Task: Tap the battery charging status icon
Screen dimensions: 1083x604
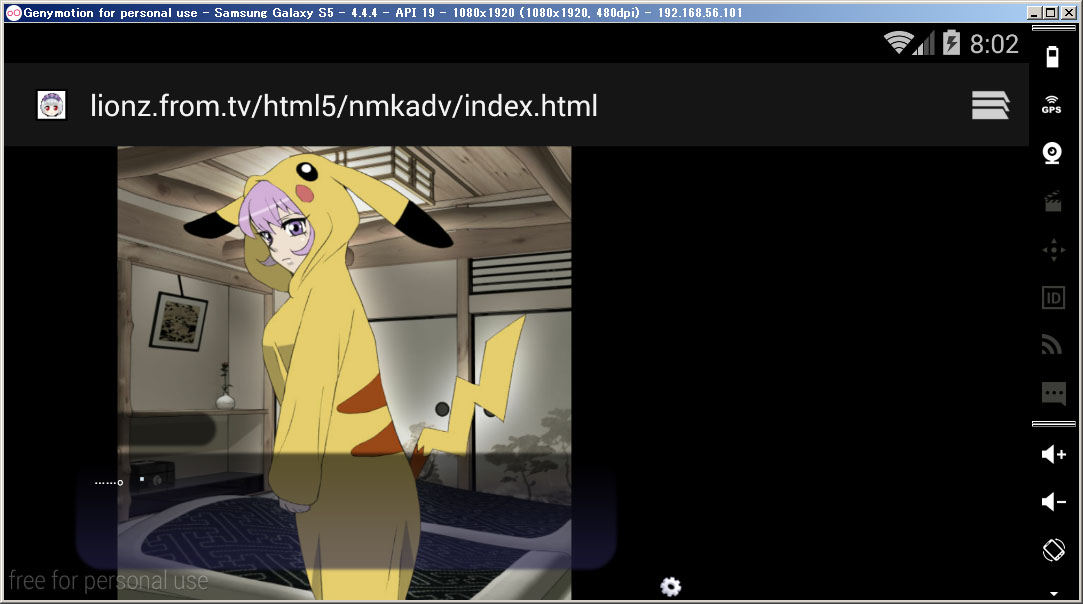Action: pyautogui.click(x=951, y=43)
